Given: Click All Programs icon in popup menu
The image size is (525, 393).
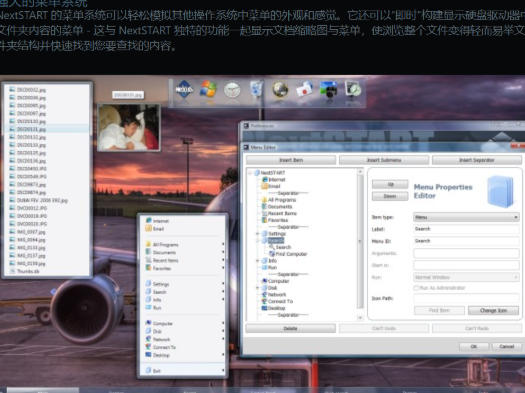Looking at the screenshot, I should [x=149, y=244].
